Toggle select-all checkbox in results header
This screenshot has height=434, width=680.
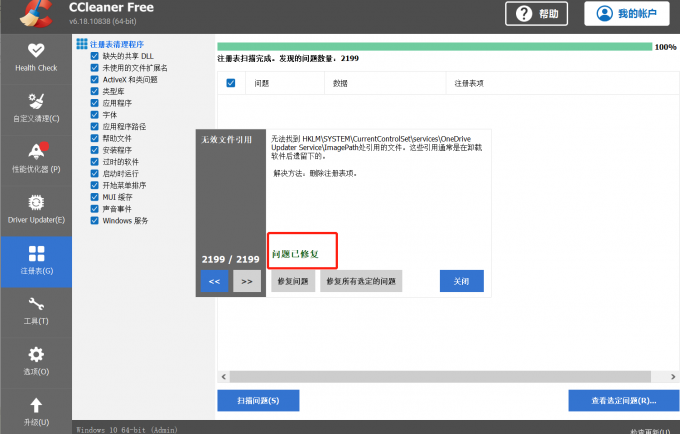pyautogui.click(x=231, y=83)
